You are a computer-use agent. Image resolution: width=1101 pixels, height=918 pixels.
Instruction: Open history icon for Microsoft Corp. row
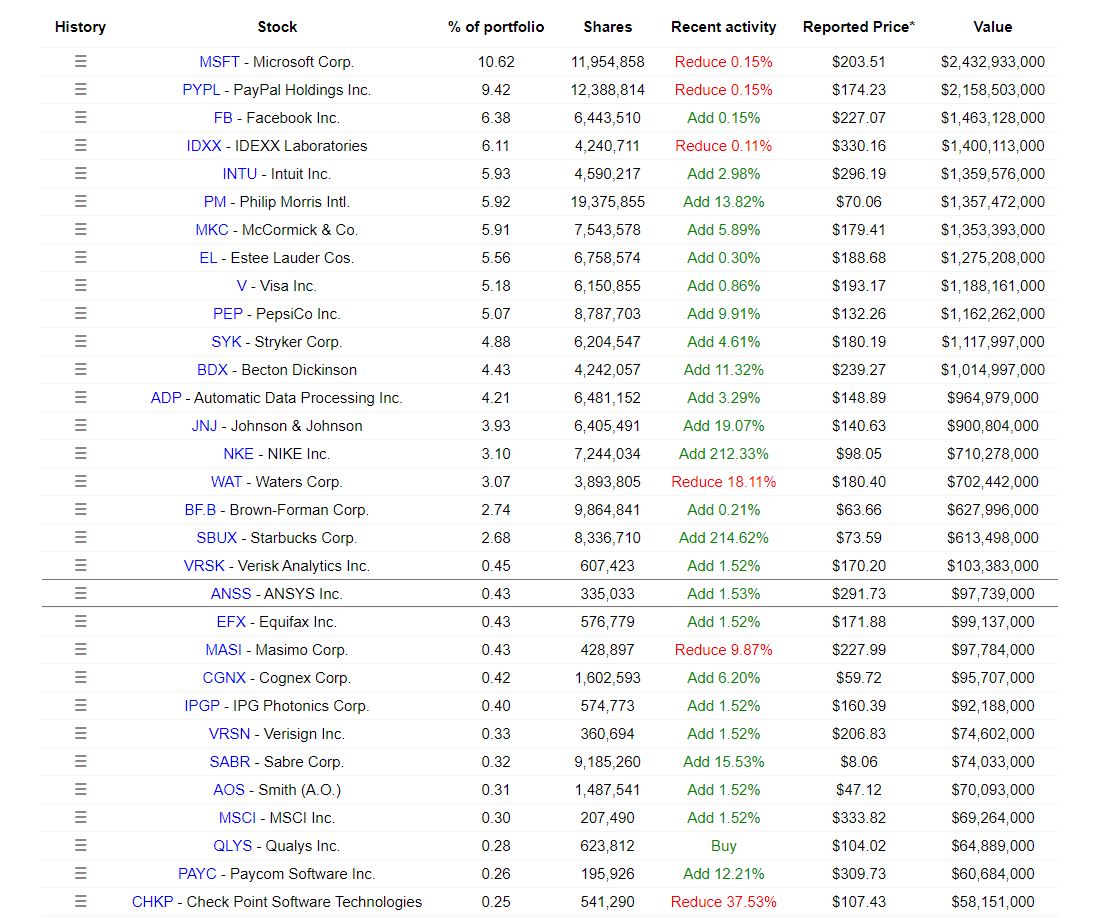coord(81,62)
